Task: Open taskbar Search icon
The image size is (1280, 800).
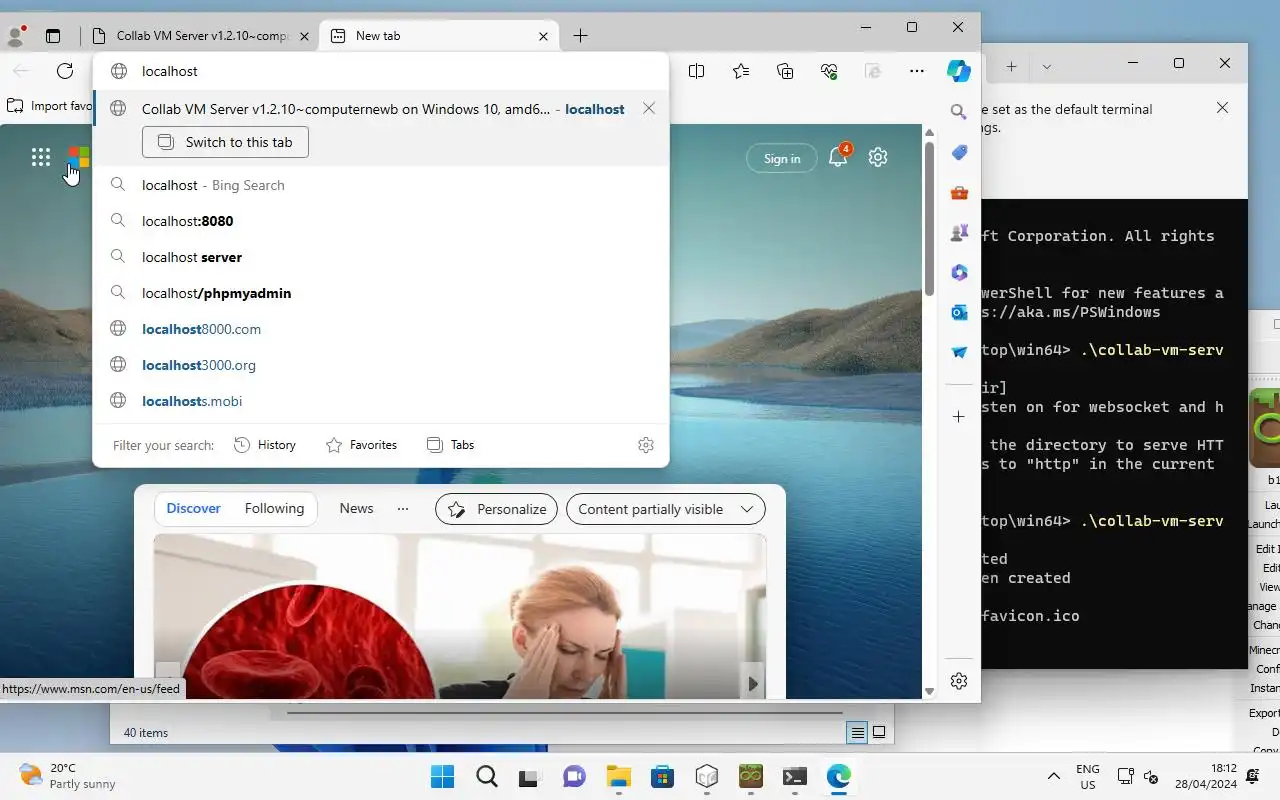Action: 486,776
